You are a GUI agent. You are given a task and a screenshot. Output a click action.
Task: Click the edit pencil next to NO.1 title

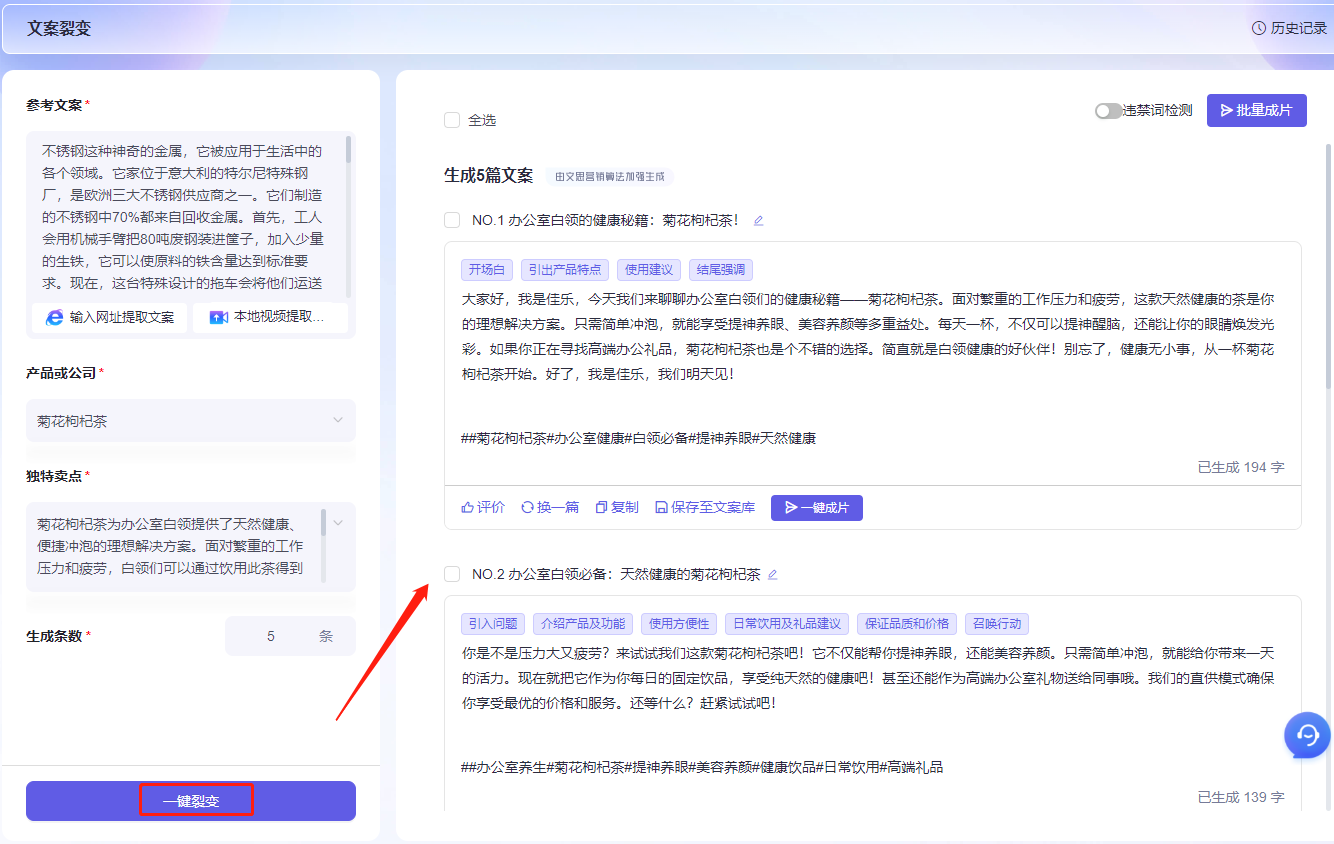[x=758, y=220]
